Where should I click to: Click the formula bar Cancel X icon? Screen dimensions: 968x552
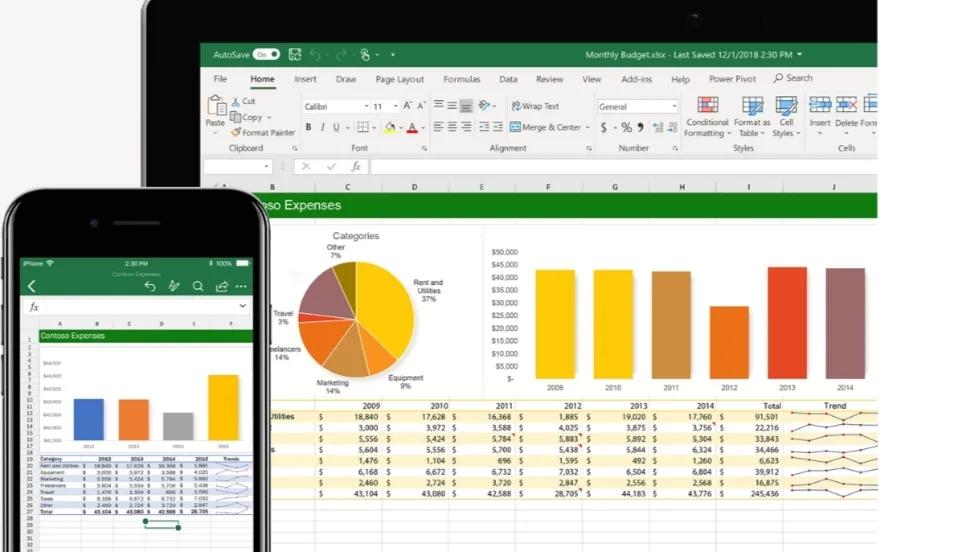306,166
